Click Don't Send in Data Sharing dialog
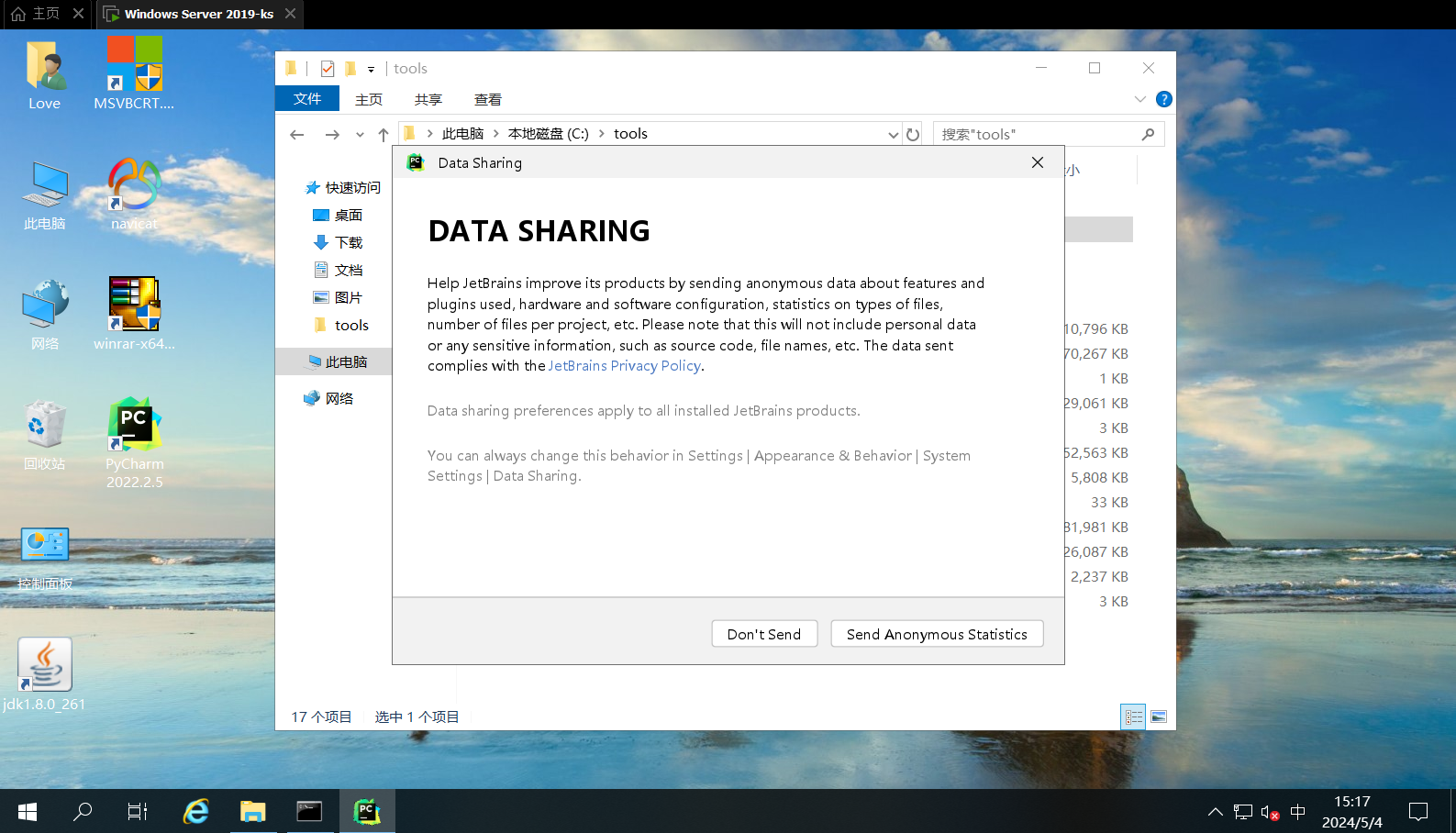This screenshot has height=833, width=1456. click(764, 634)
